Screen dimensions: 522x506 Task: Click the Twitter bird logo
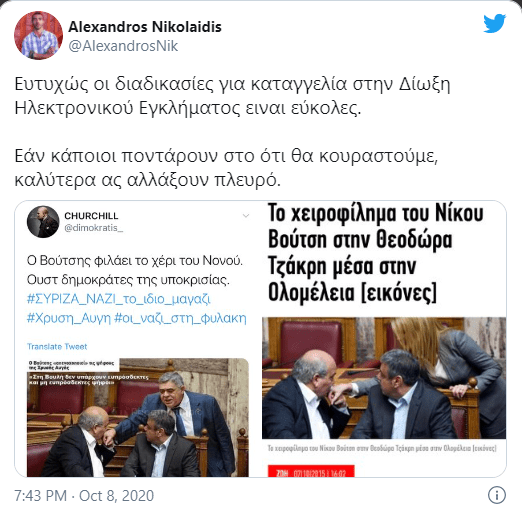(495, 23)
